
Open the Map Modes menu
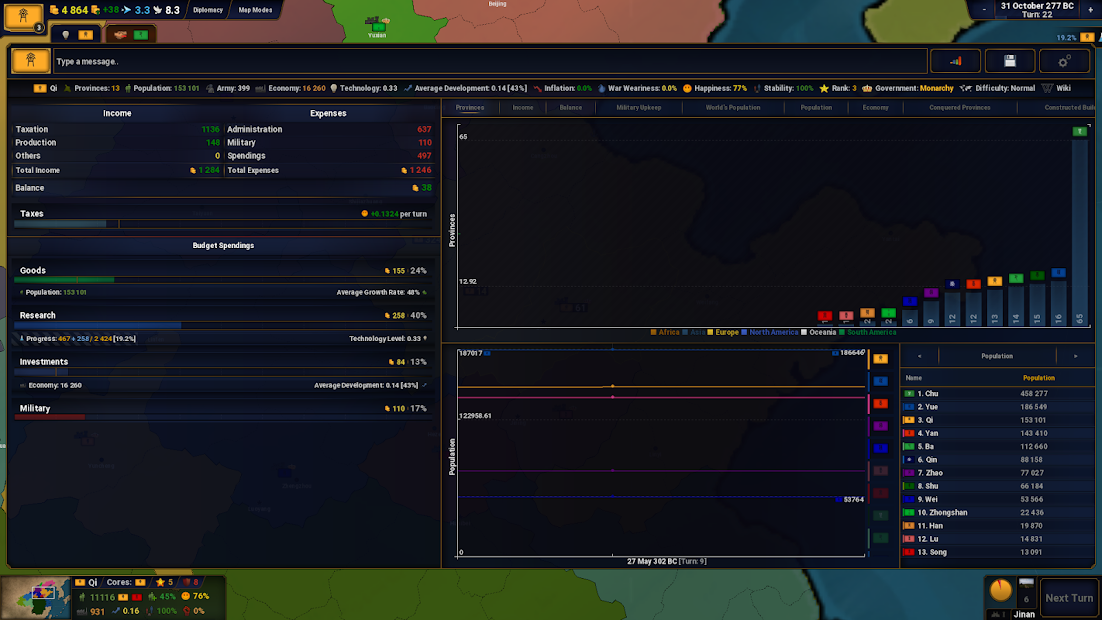tap(255, 10)
